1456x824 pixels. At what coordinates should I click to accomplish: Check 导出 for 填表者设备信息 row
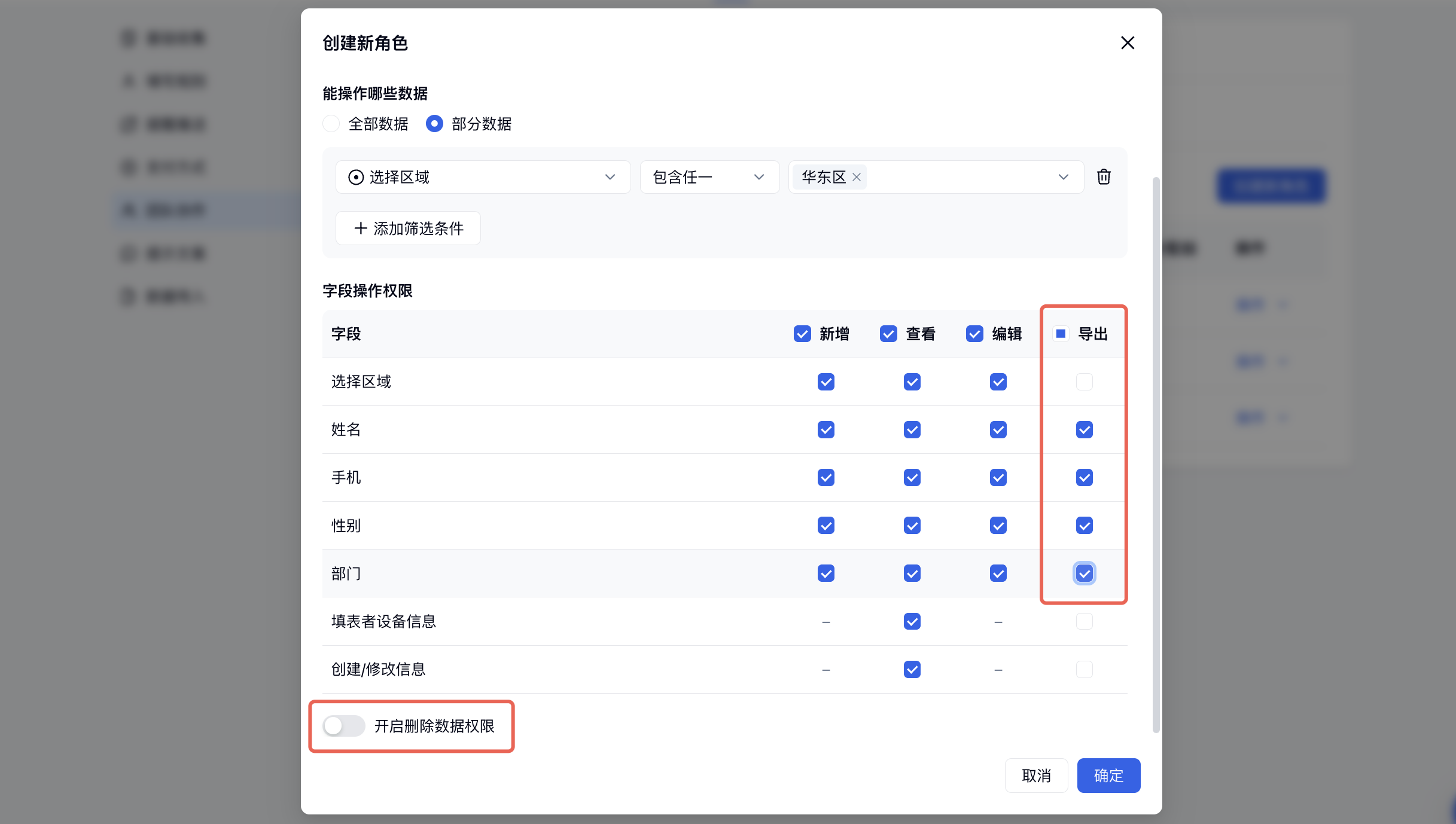[x=1085, y=621]
